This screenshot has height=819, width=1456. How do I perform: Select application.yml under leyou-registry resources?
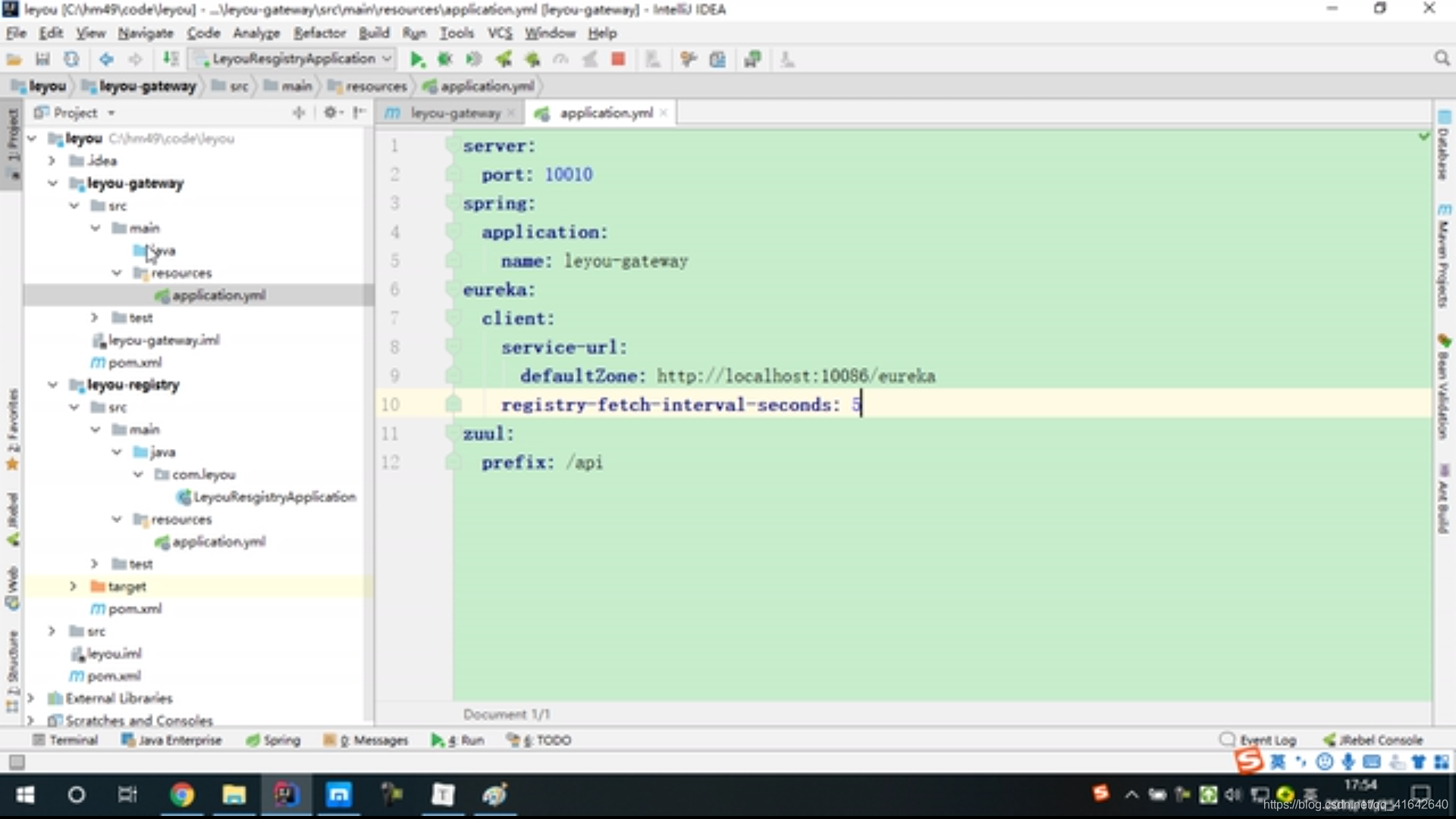210,541
